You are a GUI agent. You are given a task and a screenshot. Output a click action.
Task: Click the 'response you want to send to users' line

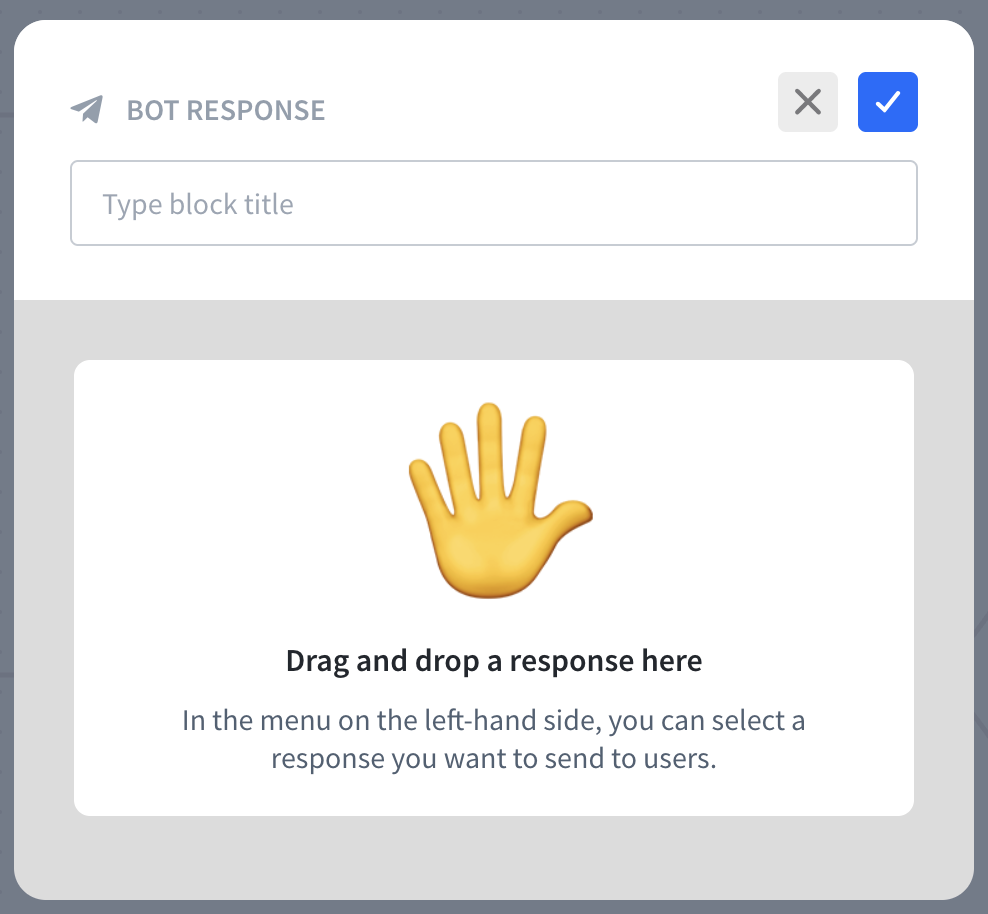tap(494, 758)
